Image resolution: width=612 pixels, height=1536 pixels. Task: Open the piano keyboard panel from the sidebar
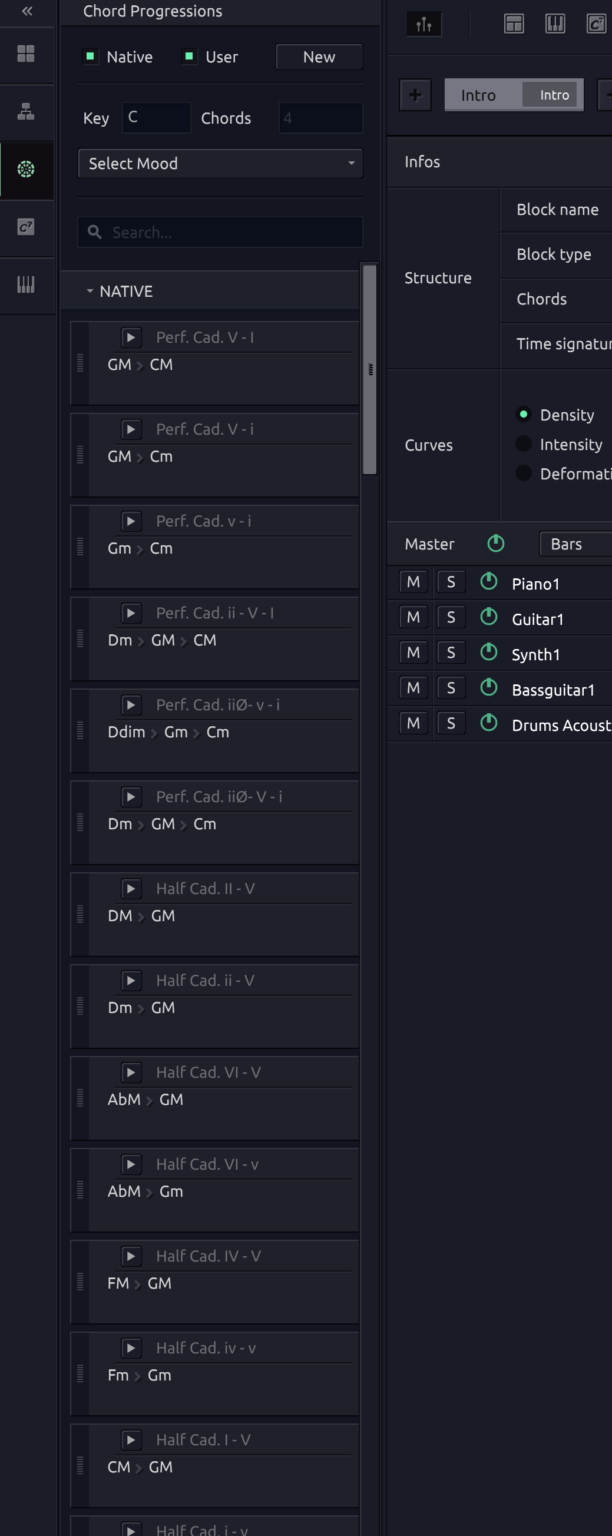coord(25,286)
